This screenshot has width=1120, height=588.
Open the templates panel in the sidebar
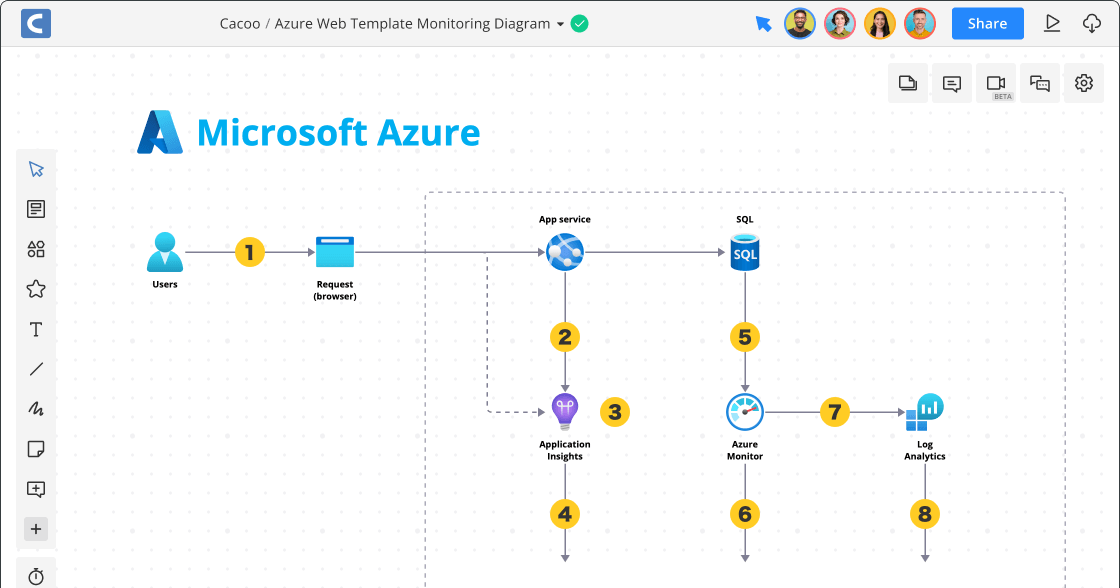pos(36,209)
